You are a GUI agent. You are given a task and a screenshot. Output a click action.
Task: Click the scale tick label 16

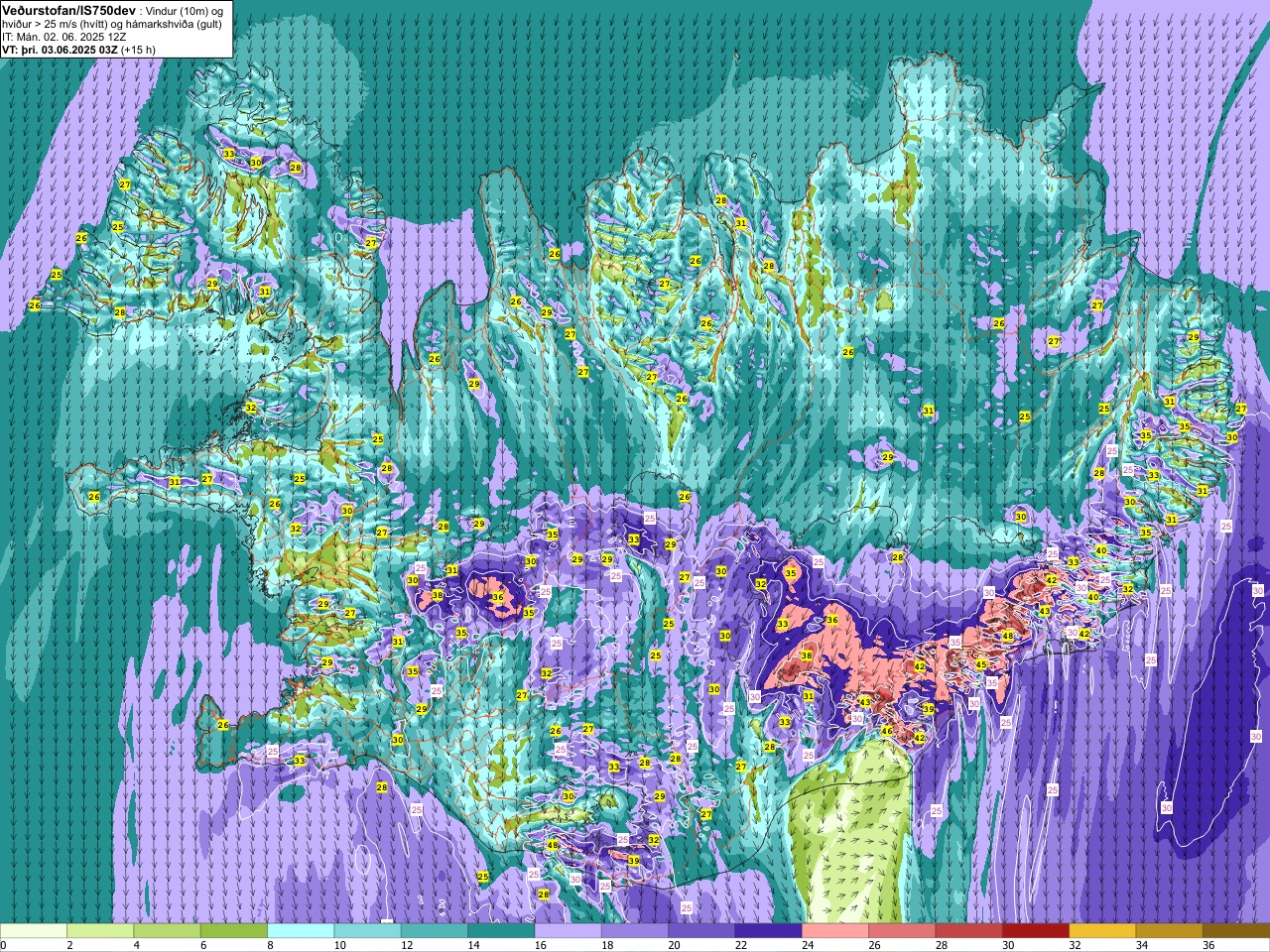pyautogui.click(x=539, y=945)
